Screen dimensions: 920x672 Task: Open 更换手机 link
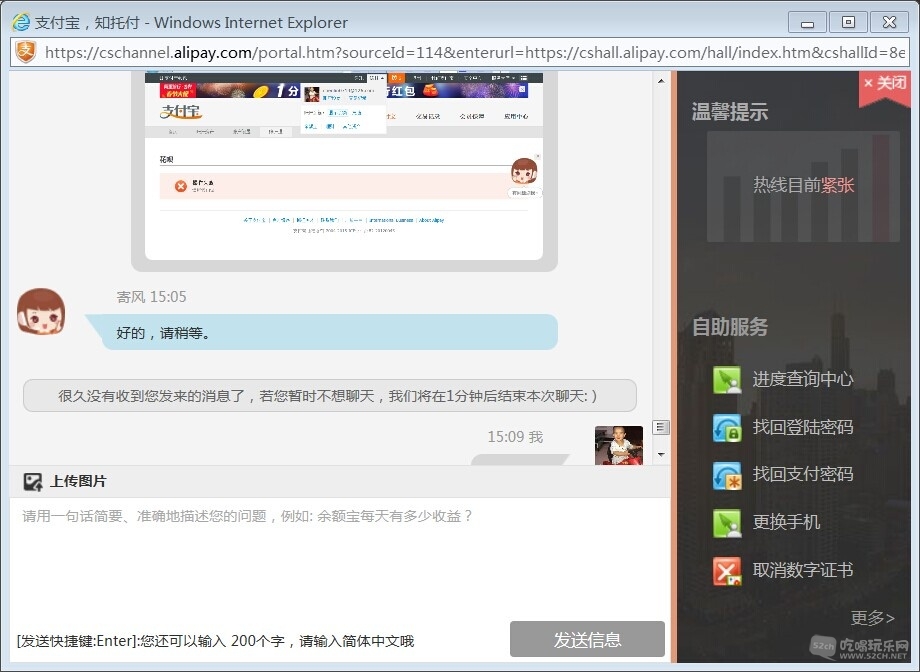[786, 522]
